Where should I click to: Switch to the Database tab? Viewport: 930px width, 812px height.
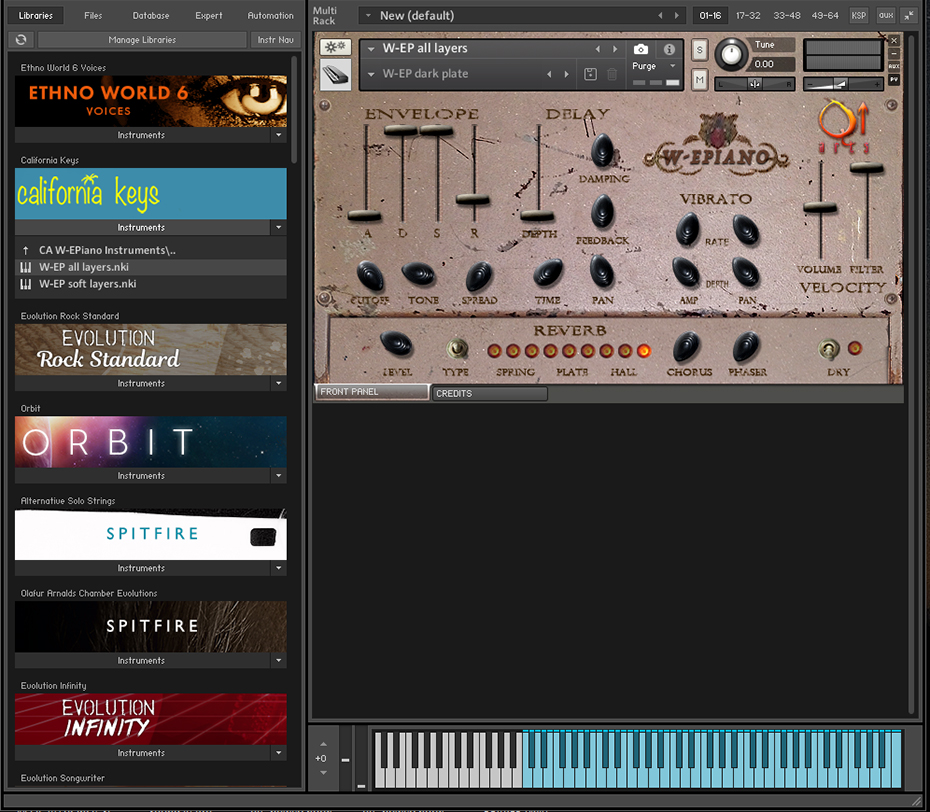(x=151, y=16)
